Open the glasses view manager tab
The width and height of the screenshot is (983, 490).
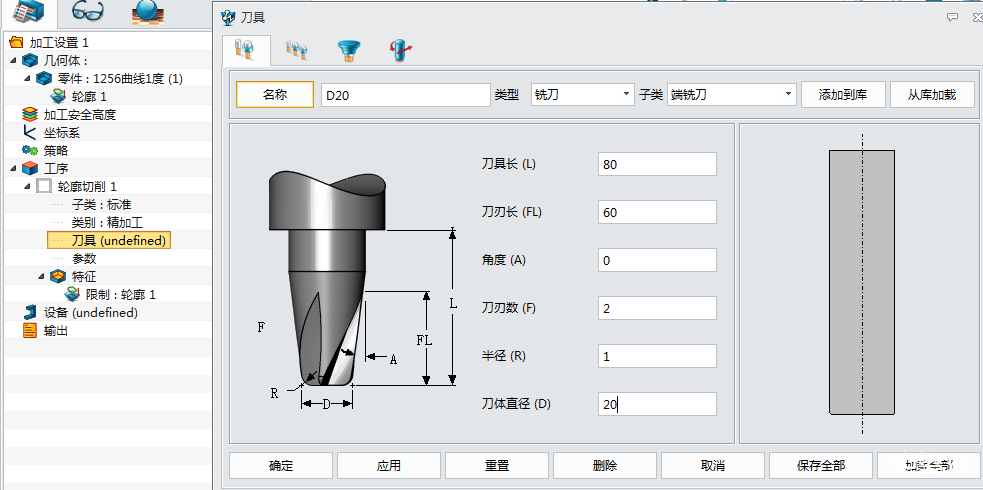88,14
